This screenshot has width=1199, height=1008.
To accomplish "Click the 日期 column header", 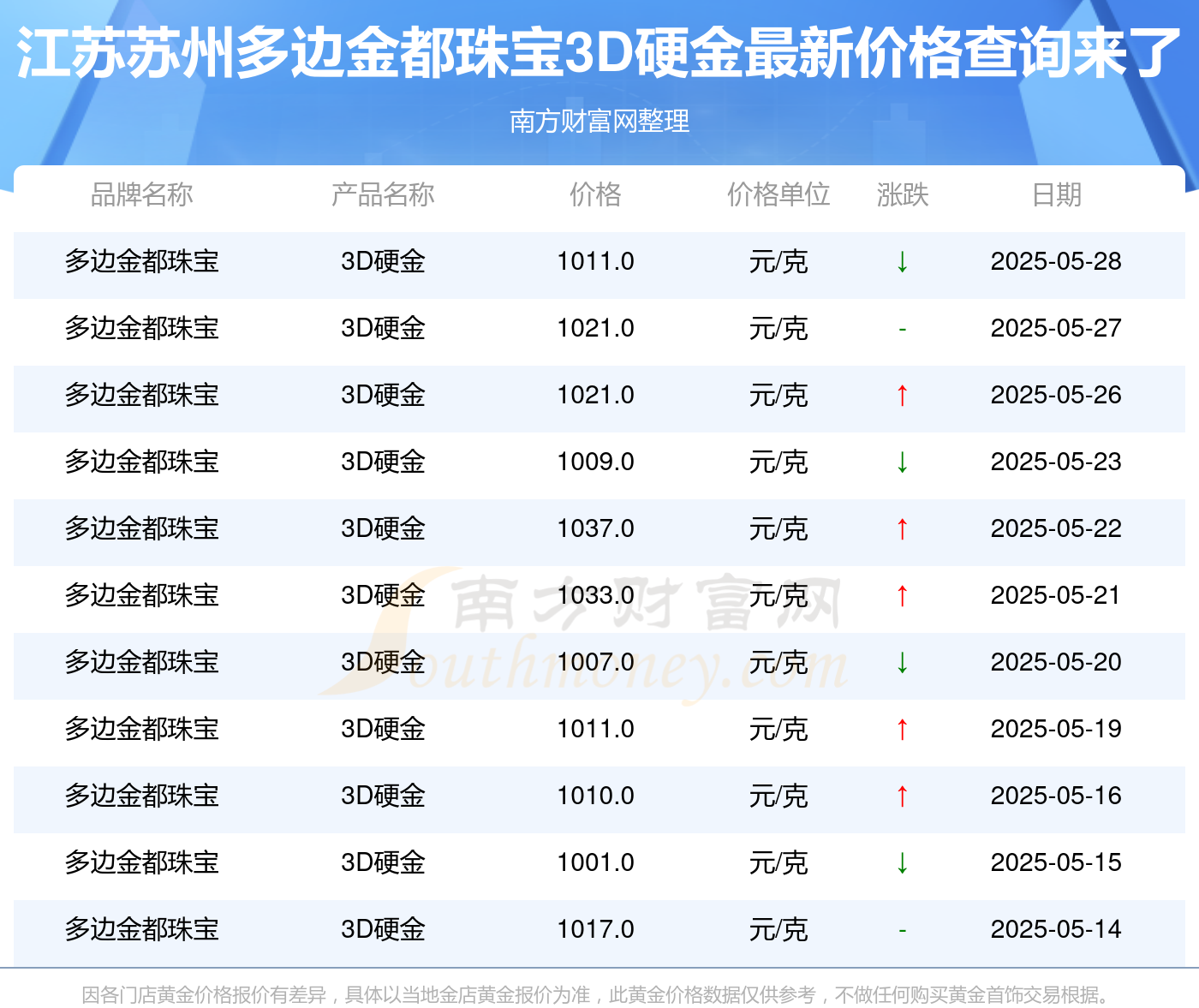I will pyautogui.click(x=1056, y=194).
